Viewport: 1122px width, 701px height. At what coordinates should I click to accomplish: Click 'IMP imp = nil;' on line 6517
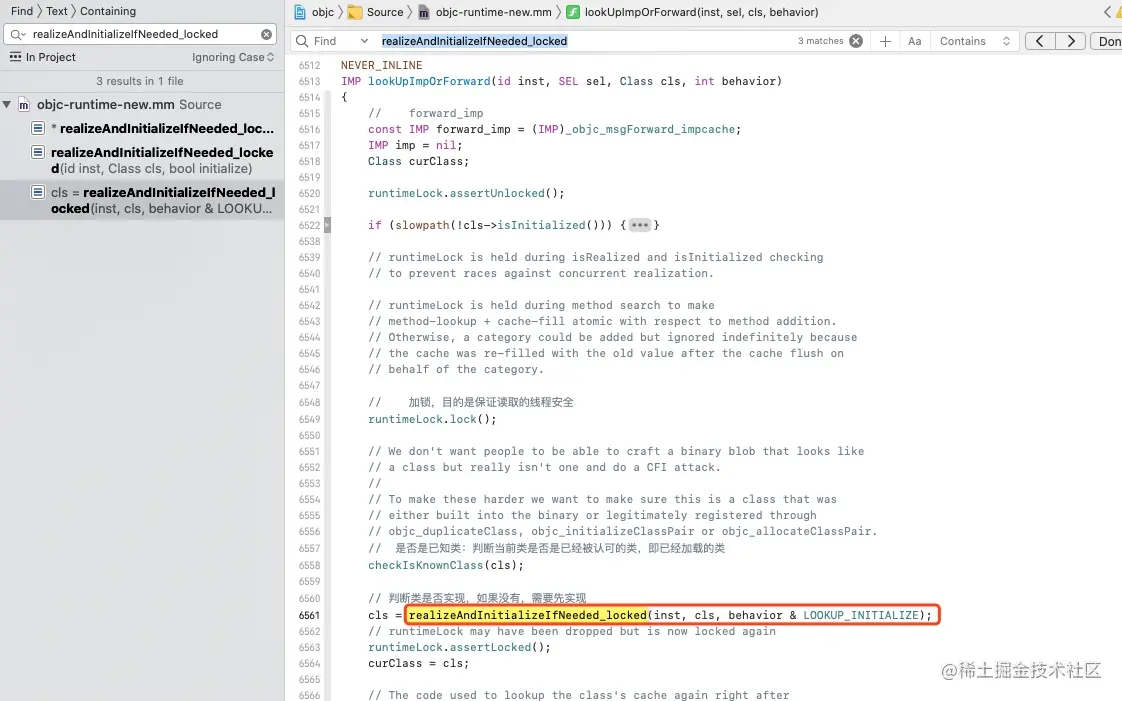415,145
